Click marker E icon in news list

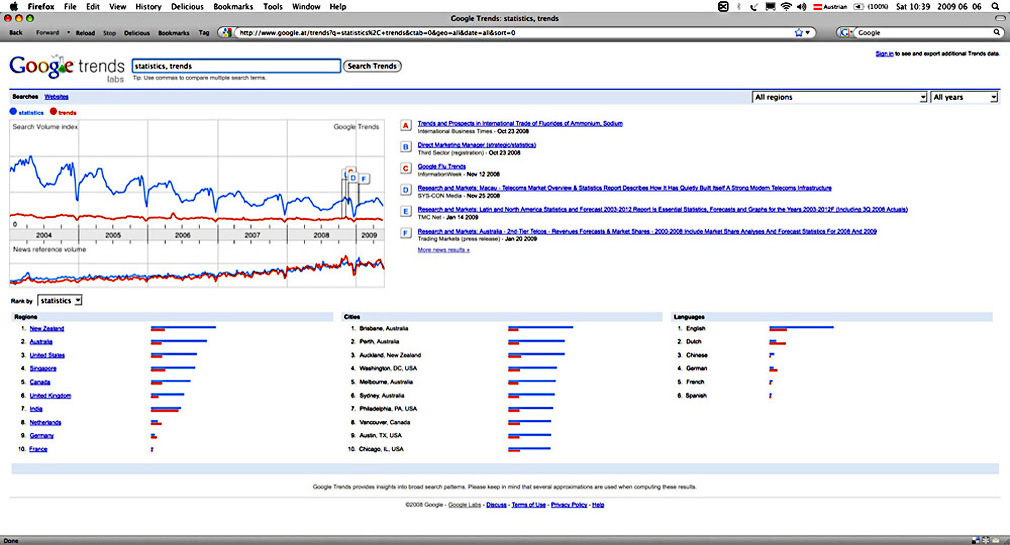point(406,211)
